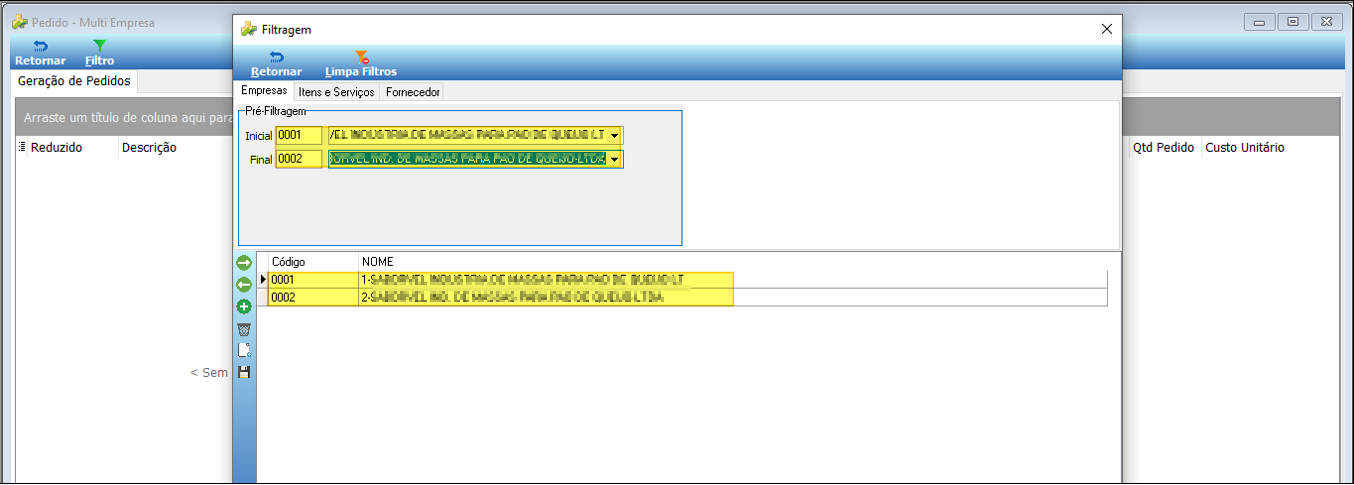Screen dimensions: 1354x485
Task: Click the Limpa Filtros toolbar button
Action: click(361, 64)
